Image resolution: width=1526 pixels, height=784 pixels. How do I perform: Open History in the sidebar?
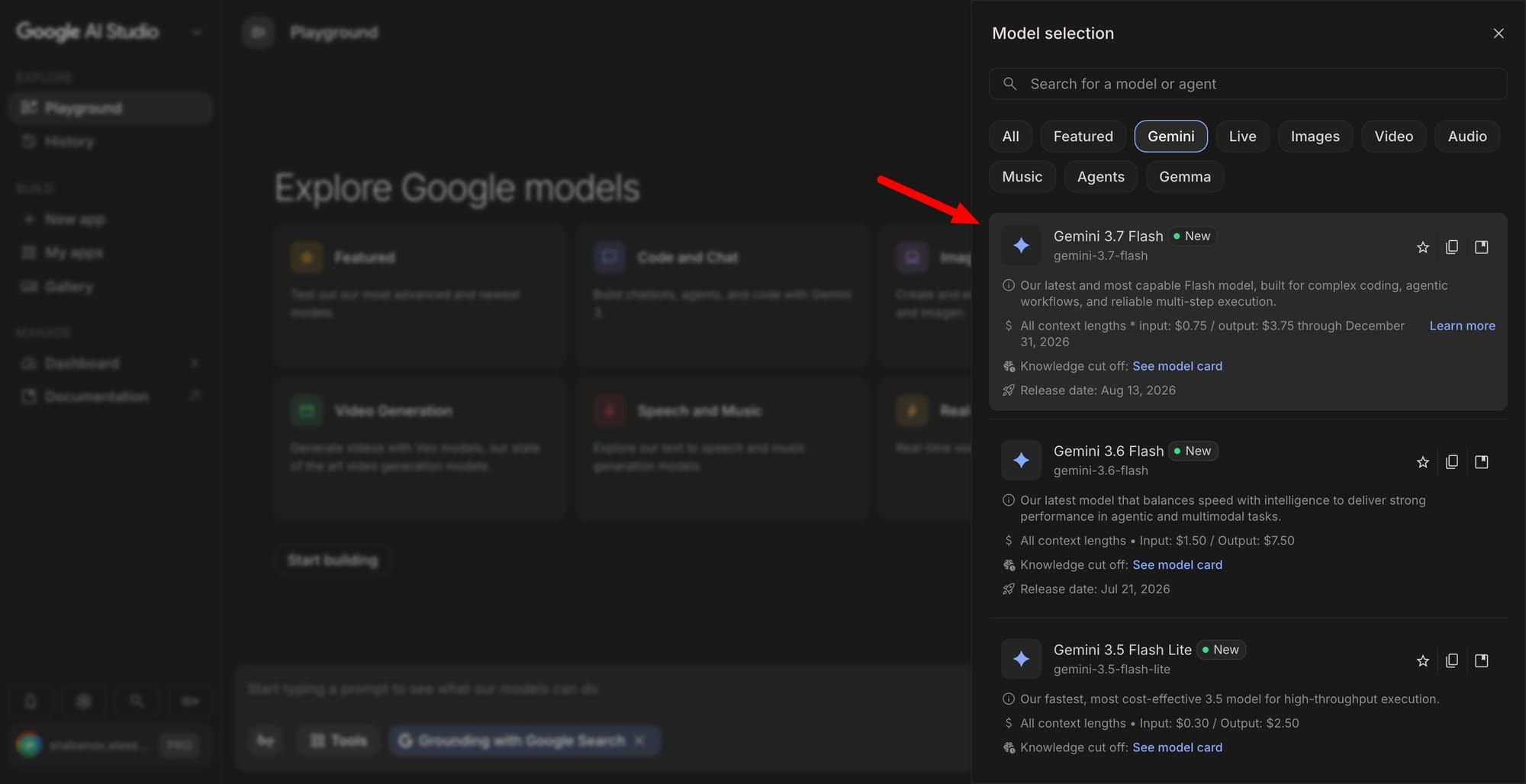pyautogui.click(x=111, y=142)
